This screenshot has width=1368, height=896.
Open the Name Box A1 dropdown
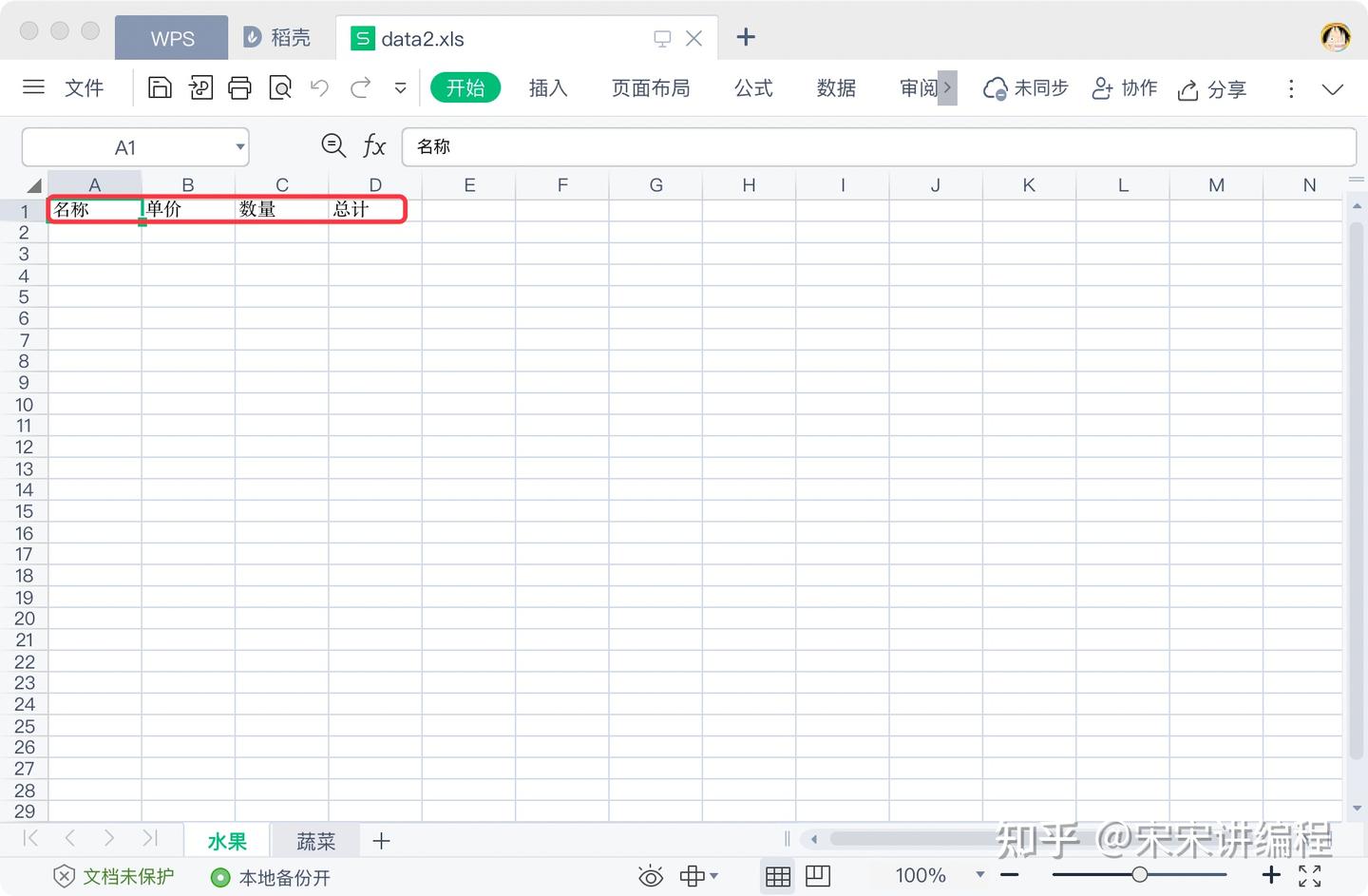239,147
